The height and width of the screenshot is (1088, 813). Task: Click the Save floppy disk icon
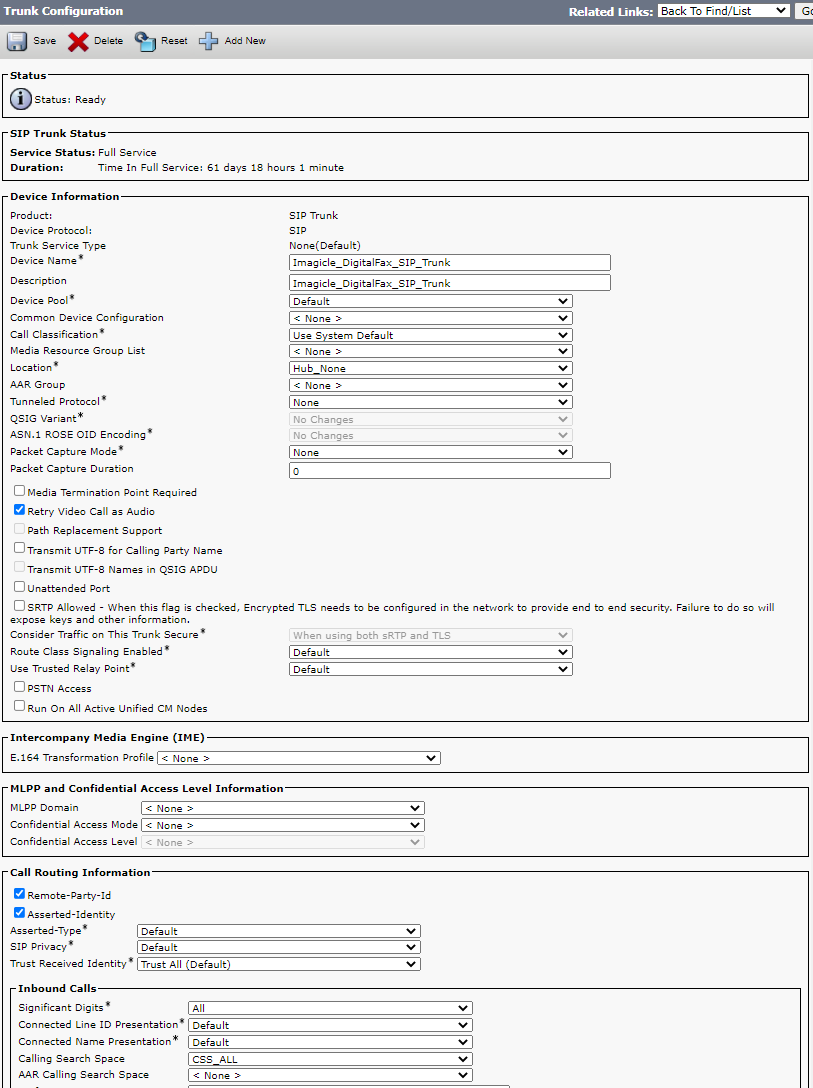pyautogui.click(x=17, y=41)
